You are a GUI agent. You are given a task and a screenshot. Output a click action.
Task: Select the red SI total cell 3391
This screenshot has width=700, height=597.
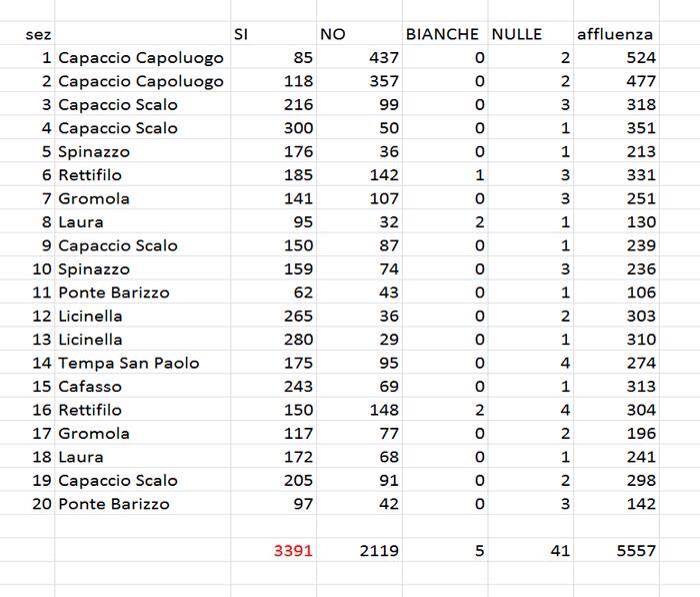point(274,550)
